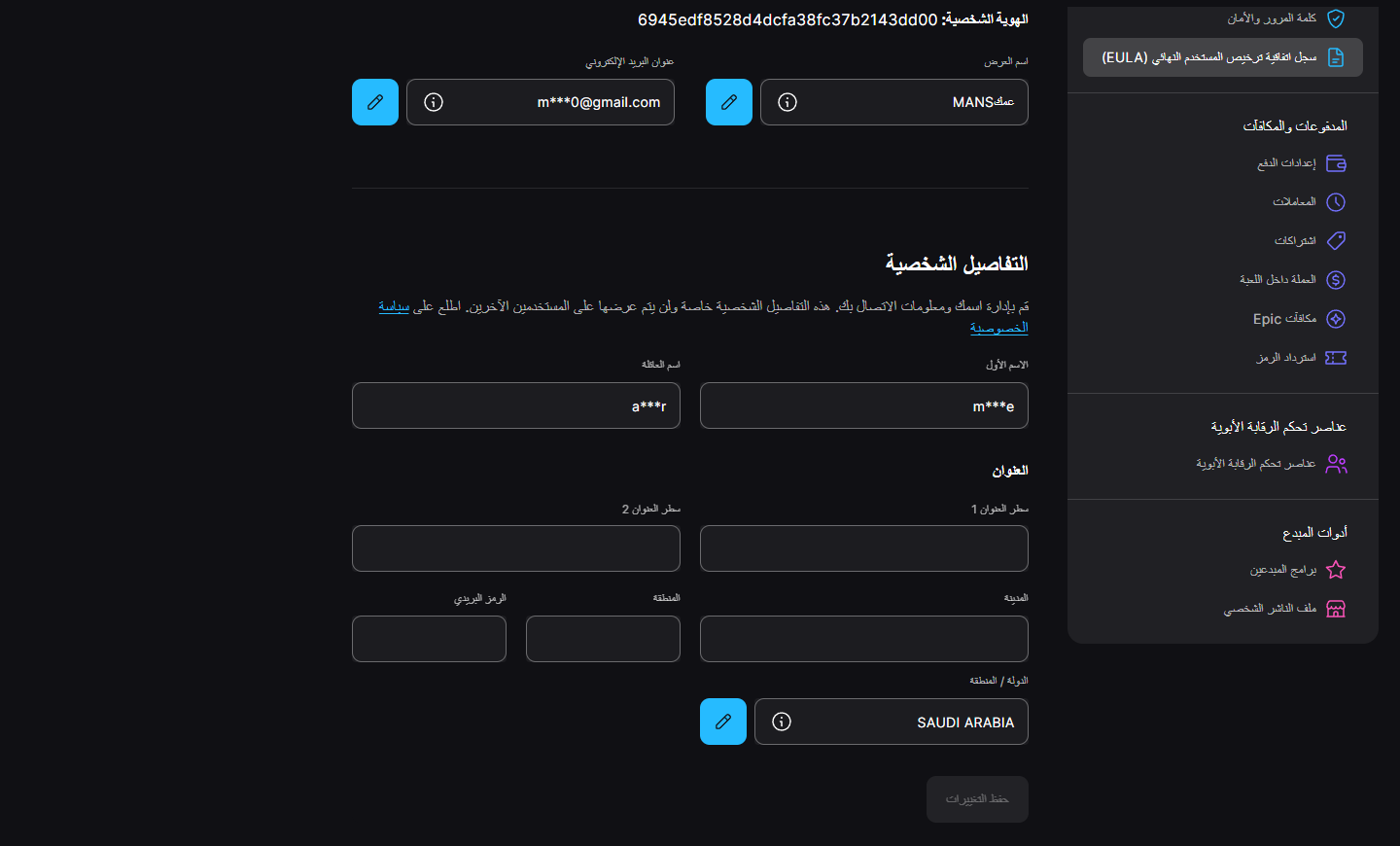Focus the address line 1 field
Screen dimensions: 1400x846
coord(863,548)
